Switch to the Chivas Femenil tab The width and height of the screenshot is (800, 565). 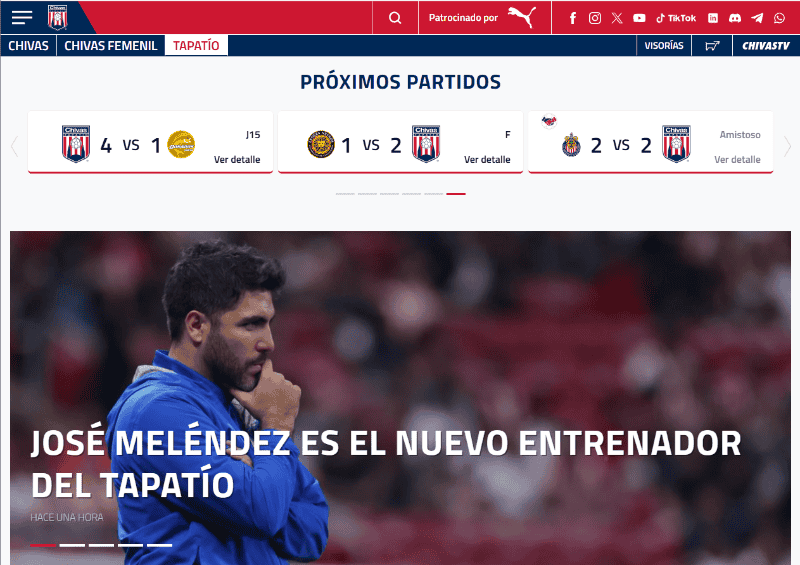click(111, 46)
